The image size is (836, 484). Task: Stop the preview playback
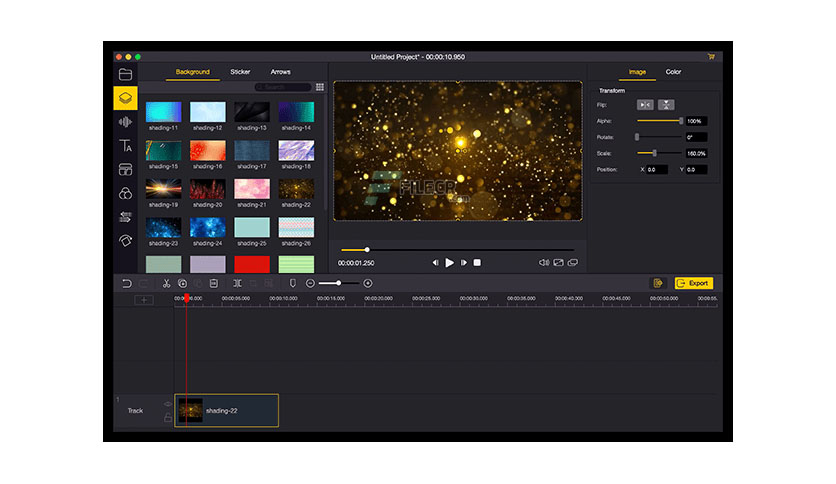tap(477, 263)
